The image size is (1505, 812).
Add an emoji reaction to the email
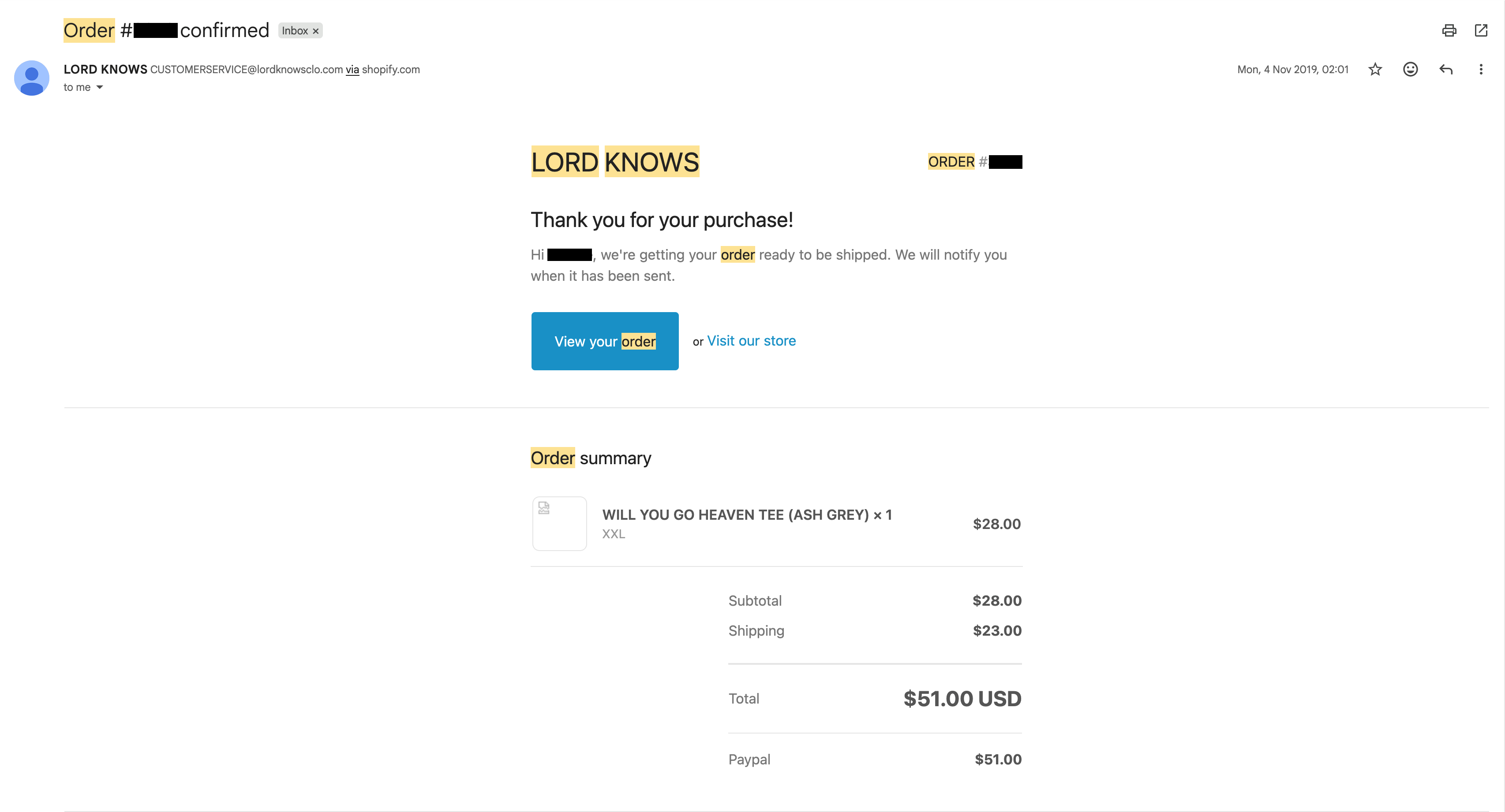pyautogui.click(x=1410, y=70)
